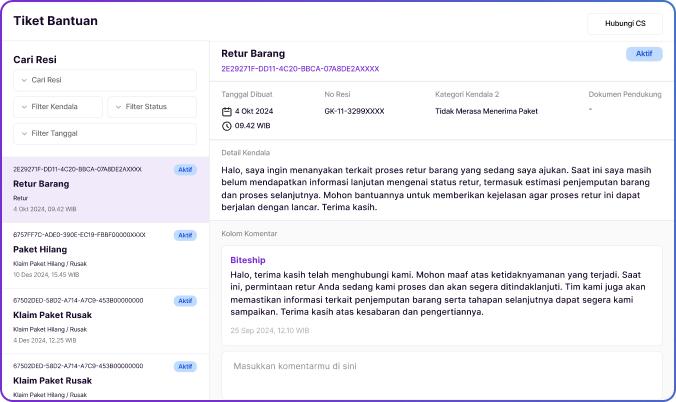The height and width of the screenshot is (402, 676).
Task: Expand the Filter Tanggal dropdown
Action: (x=105, y=133)
